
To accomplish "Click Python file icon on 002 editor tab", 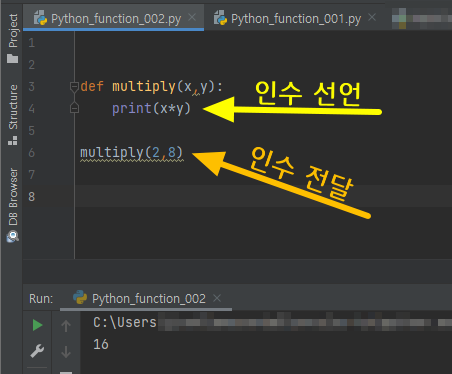I will click(40, 18).
